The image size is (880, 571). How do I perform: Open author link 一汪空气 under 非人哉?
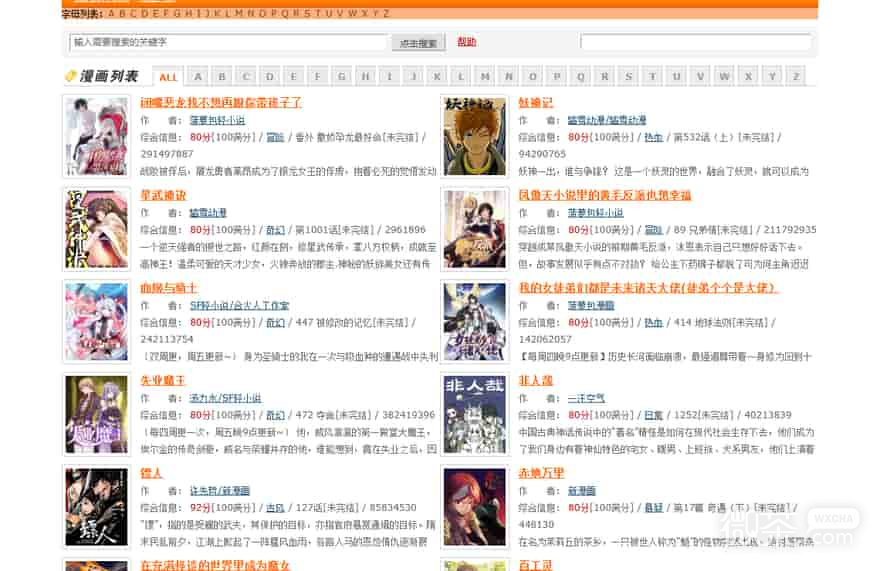(x=586, y=399)
